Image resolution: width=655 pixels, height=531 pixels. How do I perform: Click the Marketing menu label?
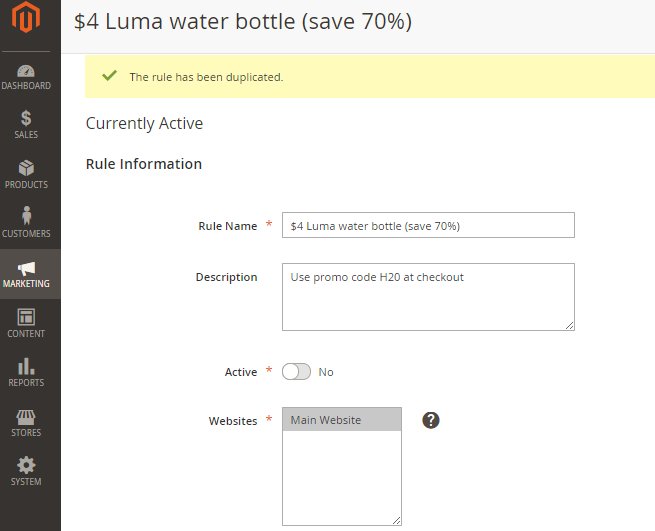(26, 284)
